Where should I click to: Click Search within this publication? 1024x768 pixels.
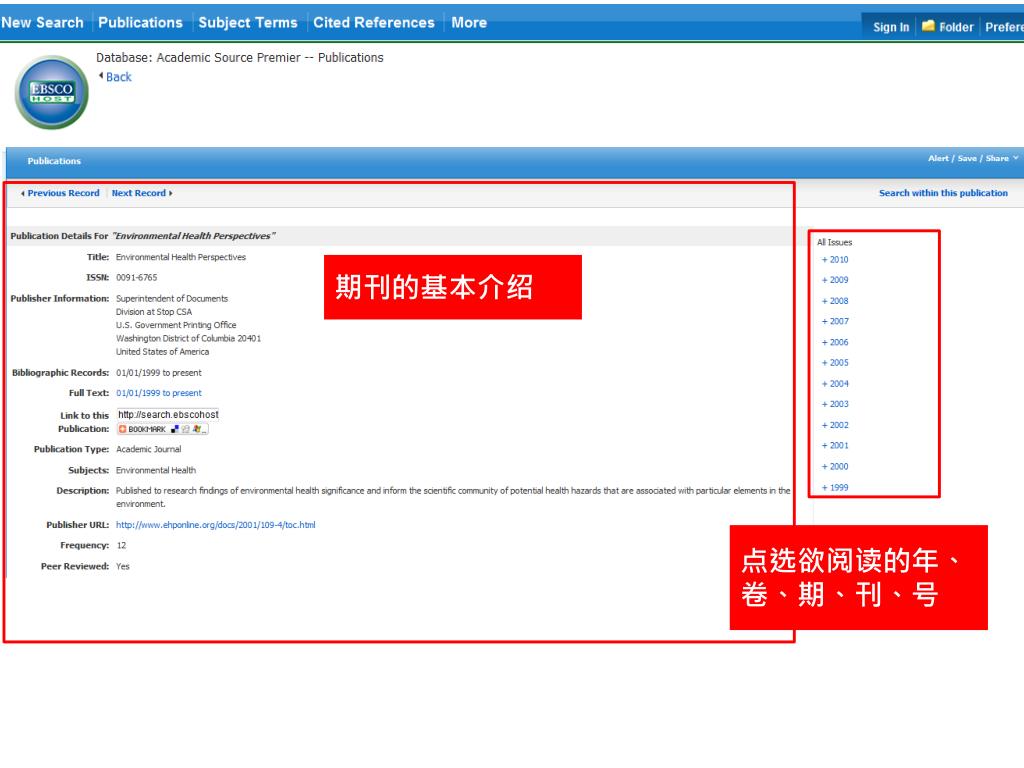pyautogui.click(x=943, y=193)
